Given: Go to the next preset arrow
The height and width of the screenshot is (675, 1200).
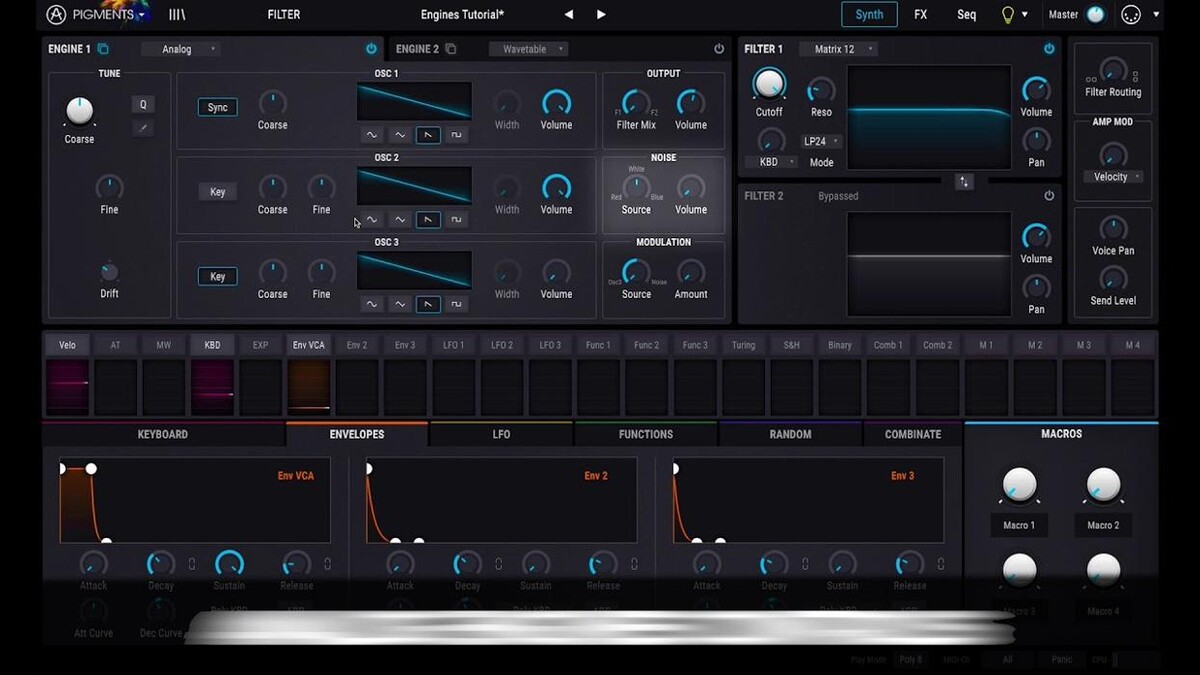Looking at the screenshot, I should 601,15.
